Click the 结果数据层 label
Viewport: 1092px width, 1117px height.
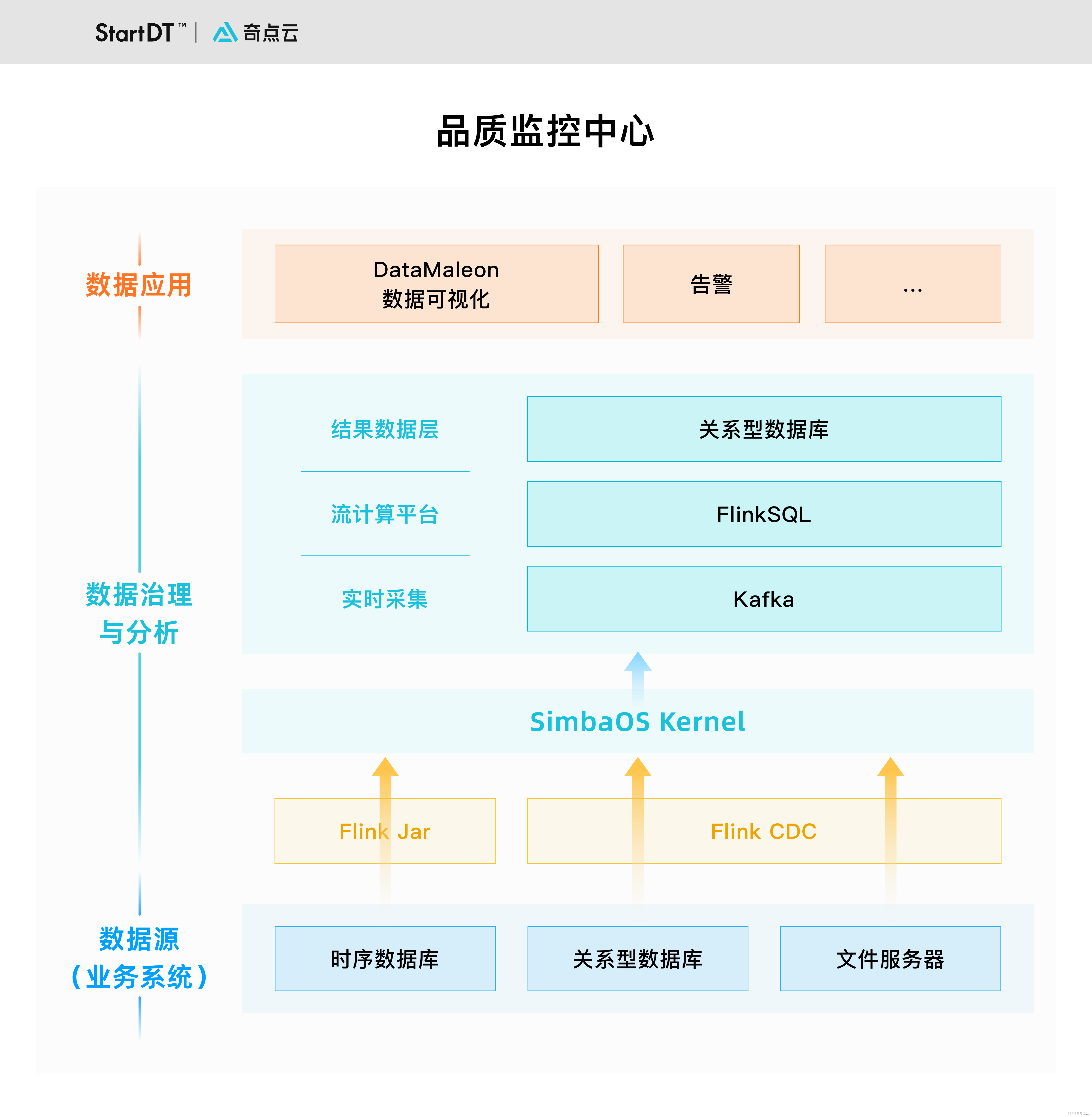[385, 430]
